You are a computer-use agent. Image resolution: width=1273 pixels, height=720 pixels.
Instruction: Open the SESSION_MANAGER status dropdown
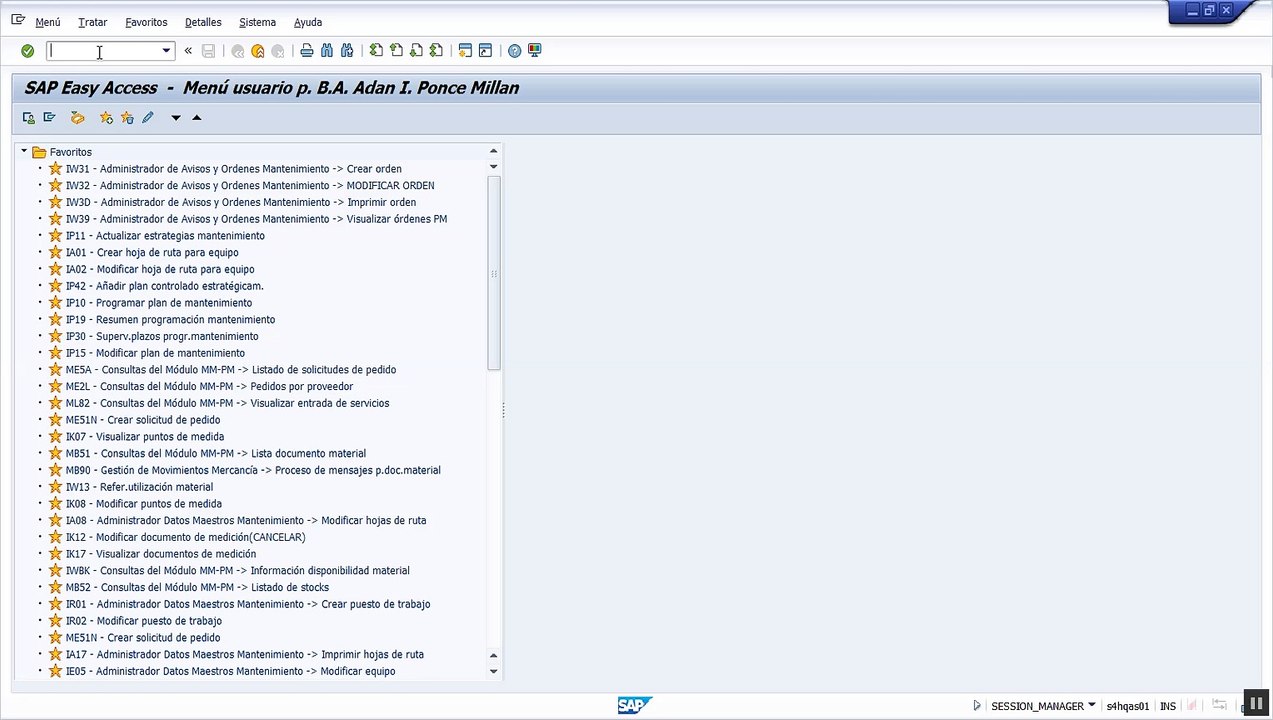coord(1092,706)
